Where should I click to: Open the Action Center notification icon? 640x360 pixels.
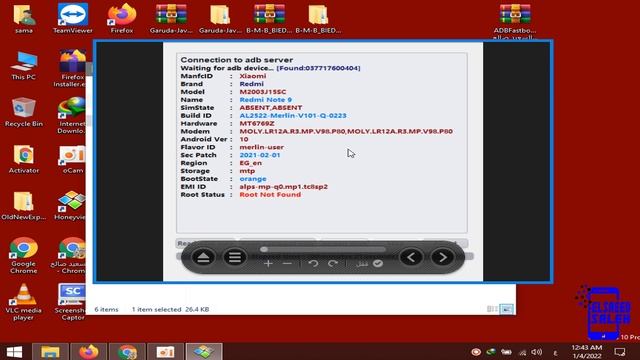(x=620, y=352)
